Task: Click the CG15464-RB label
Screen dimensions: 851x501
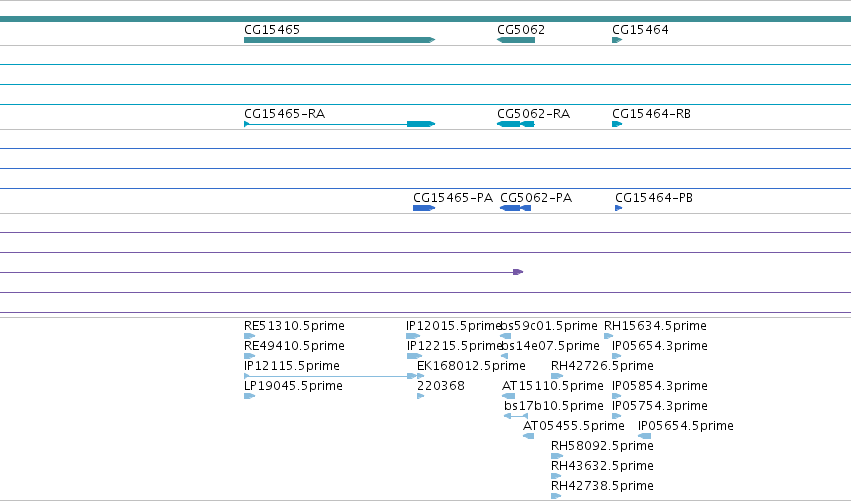Action: 651,114
